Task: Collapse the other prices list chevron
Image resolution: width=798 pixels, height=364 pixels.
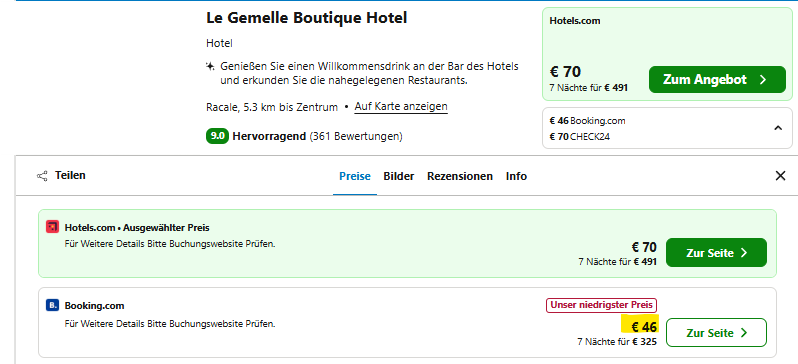Action: tap(778, 128)
